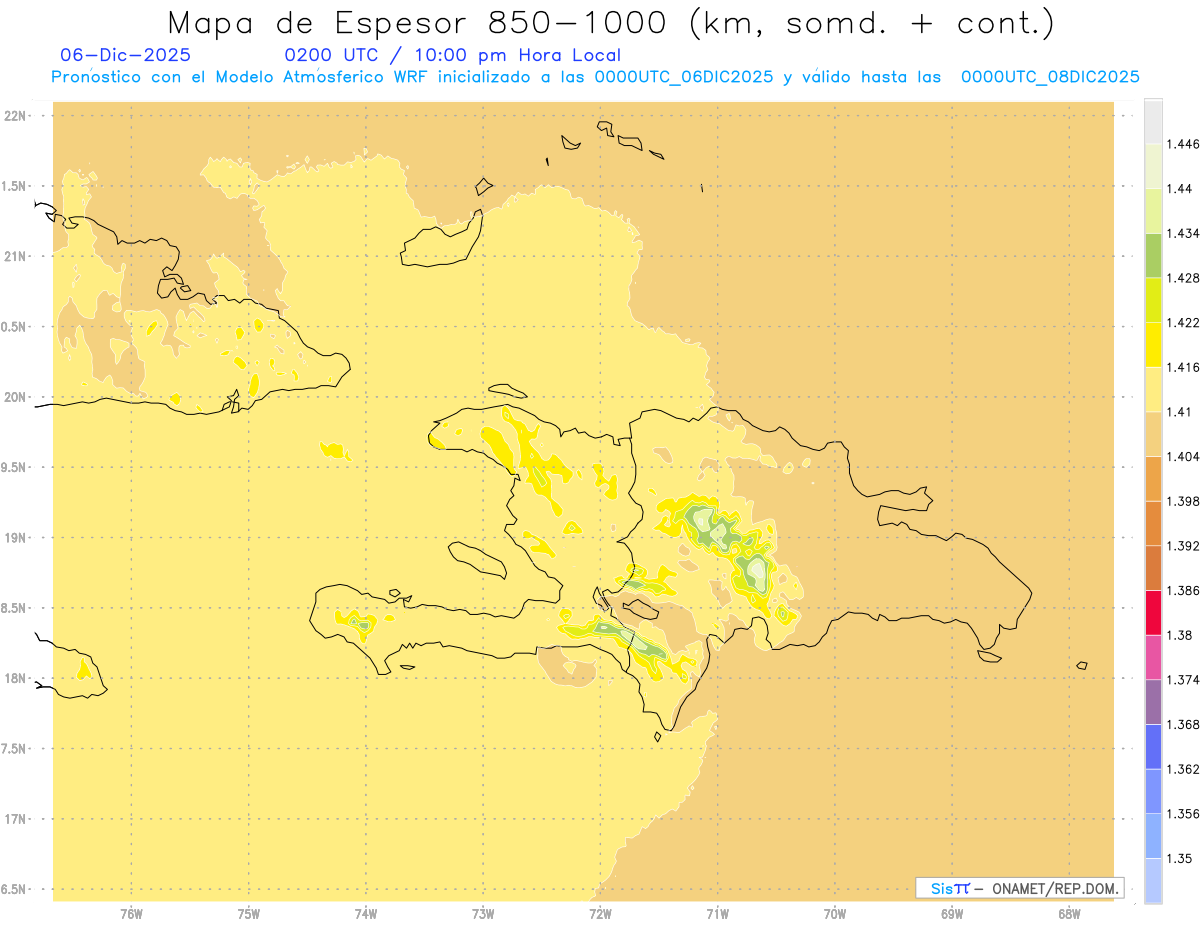1200x927 pixels.
Task: Click the legend value '1.386'
Action: pos(1182,590)
